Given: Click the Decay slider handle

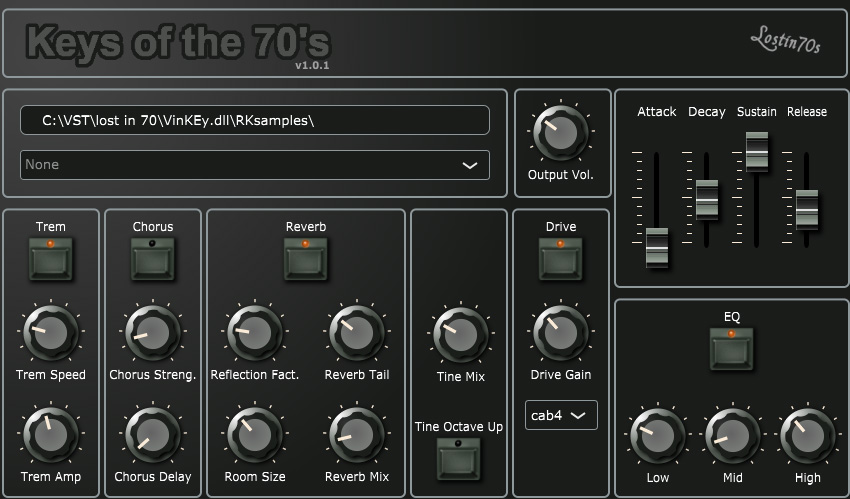Looking at the screenshot, I should (x=707, y=200).
